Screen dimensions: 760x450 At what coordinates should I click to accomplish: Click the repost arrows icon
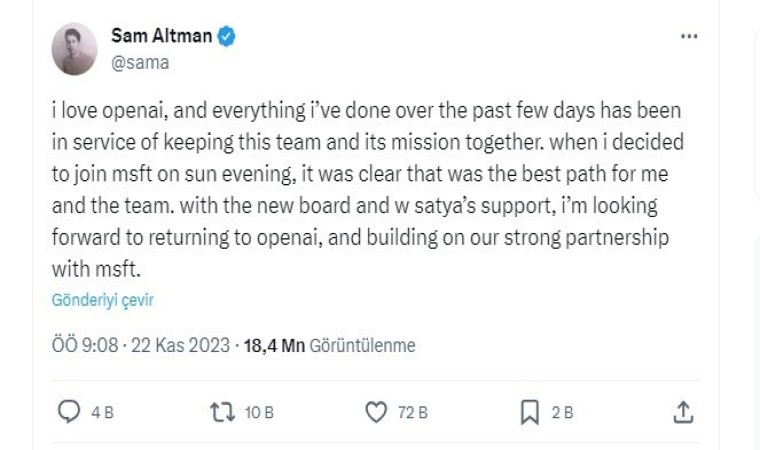[221, 412]
